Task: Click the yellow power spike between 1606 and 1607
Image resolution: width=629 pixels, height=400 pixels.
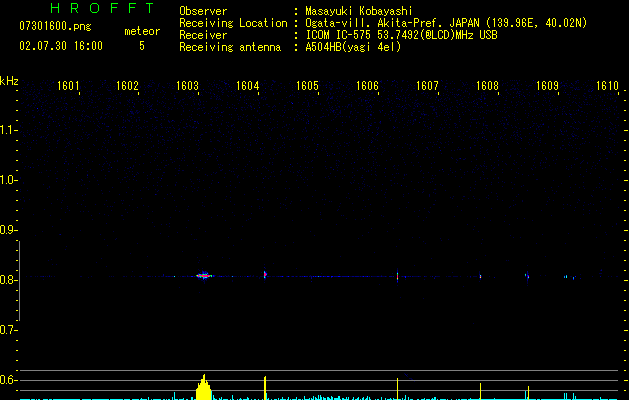Action: tap(397, 388)
